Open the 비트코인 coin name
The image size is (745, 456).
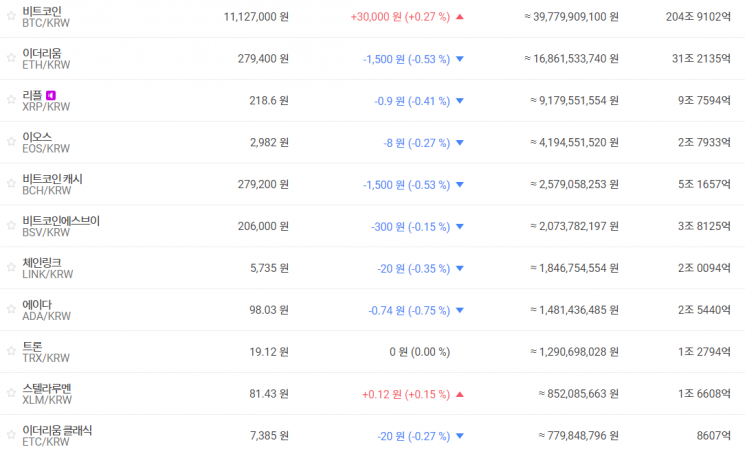(x=42, y=11)
